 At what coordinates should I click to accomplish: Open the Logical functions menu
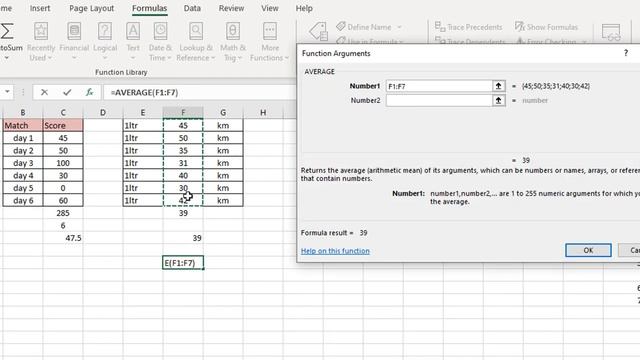[105, 42]
